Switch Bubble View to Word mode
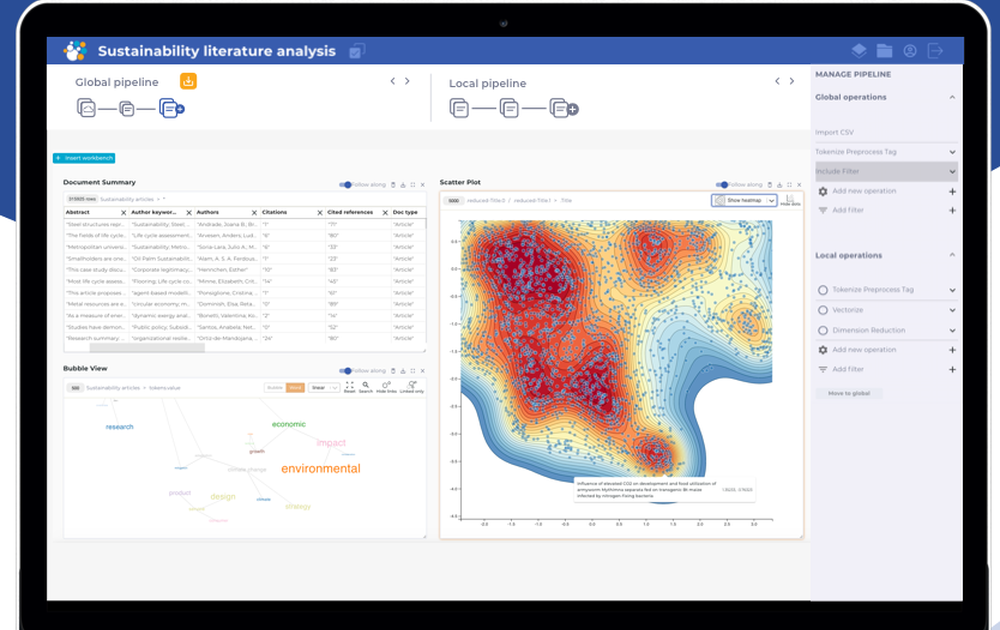1000x630 pixels. point(295,388)
